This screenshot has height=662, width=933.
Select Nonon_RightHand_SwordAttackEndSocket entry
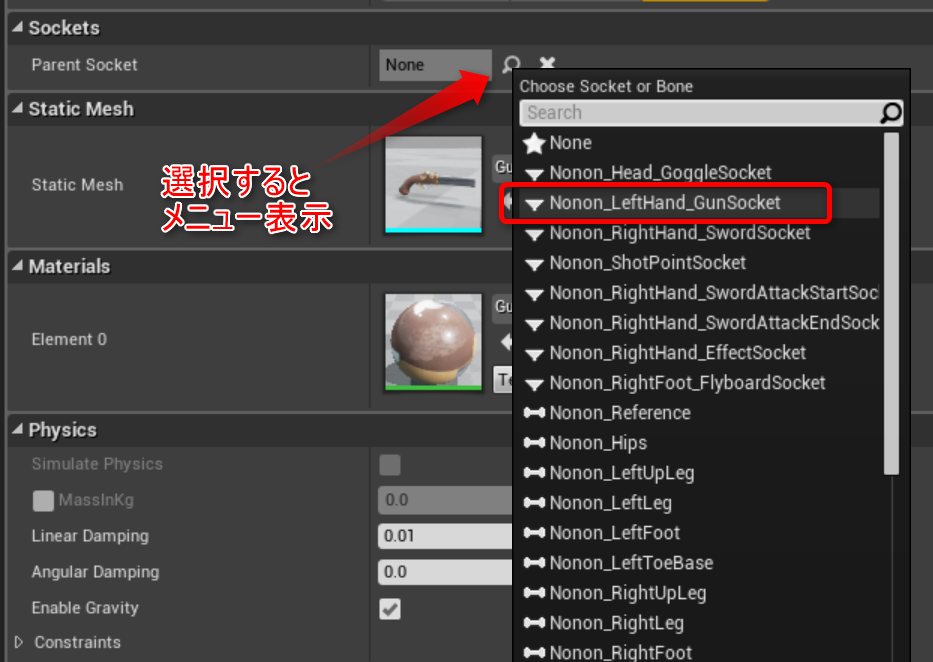pyautogui.click(x=700, y=323)
